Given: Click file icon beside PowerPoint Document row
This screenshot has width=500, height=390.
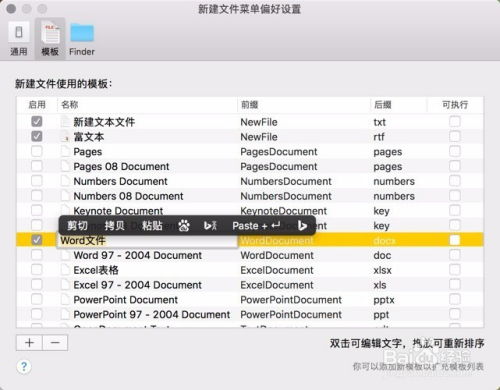Looking at the screenshot, I should (x=65, y=299).
